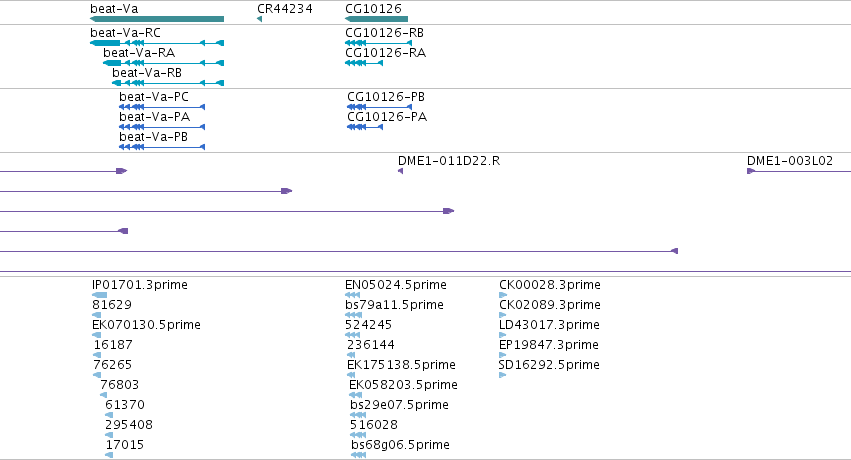Select beat-Va-PA protein feature

[x=162, y=127]
